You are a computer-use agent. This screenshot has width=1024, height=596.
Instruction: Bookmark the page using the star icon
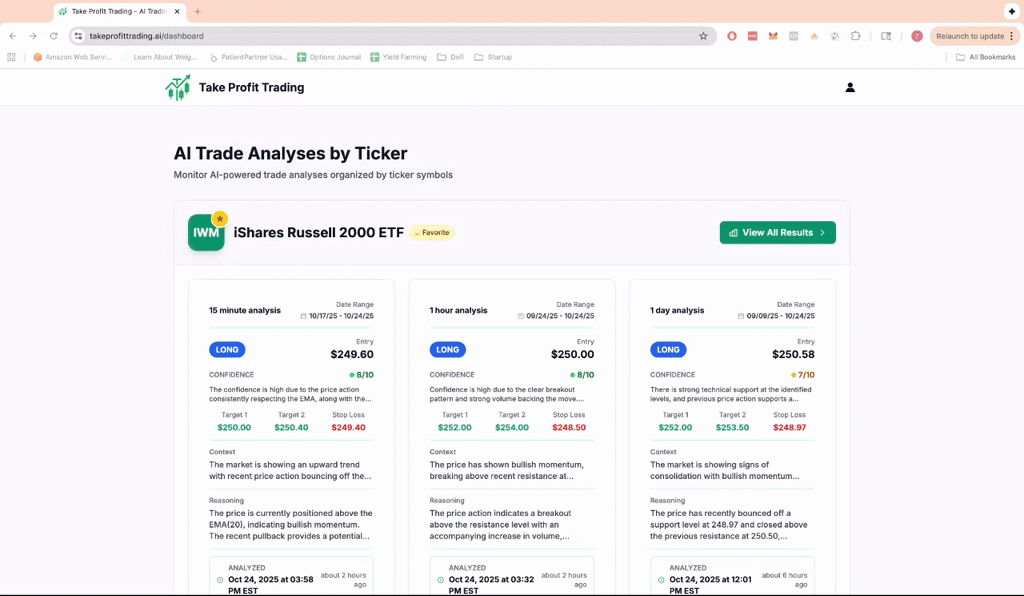coord(703,35)
